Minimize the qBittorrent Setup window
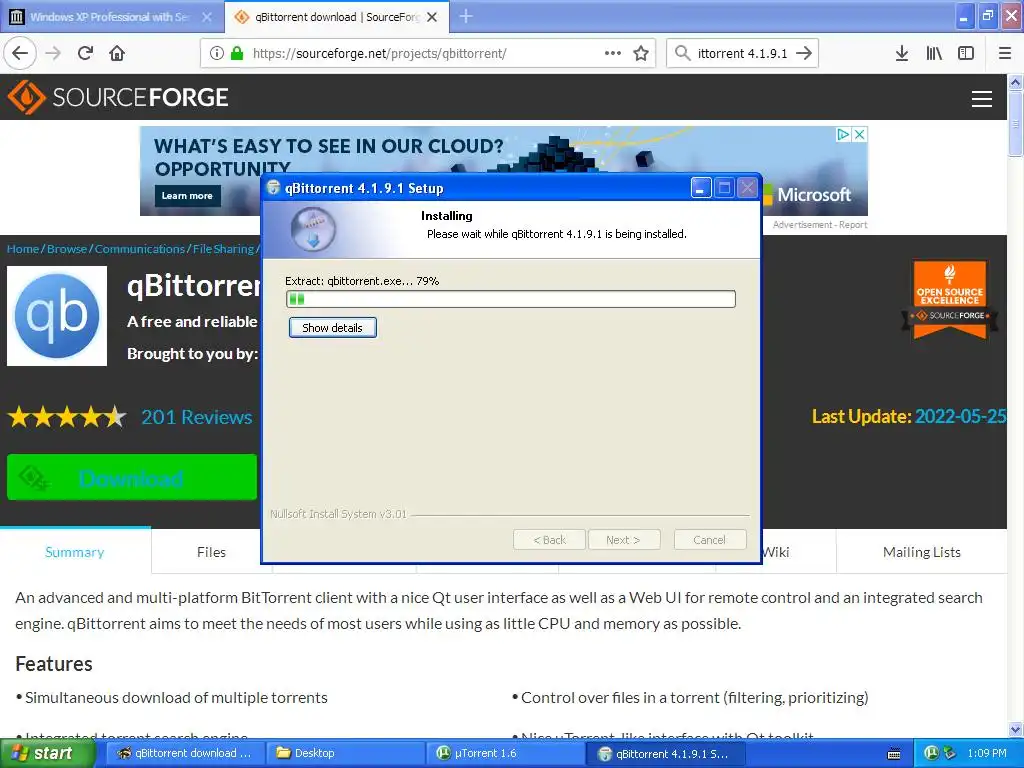 [x=701, y=189]
